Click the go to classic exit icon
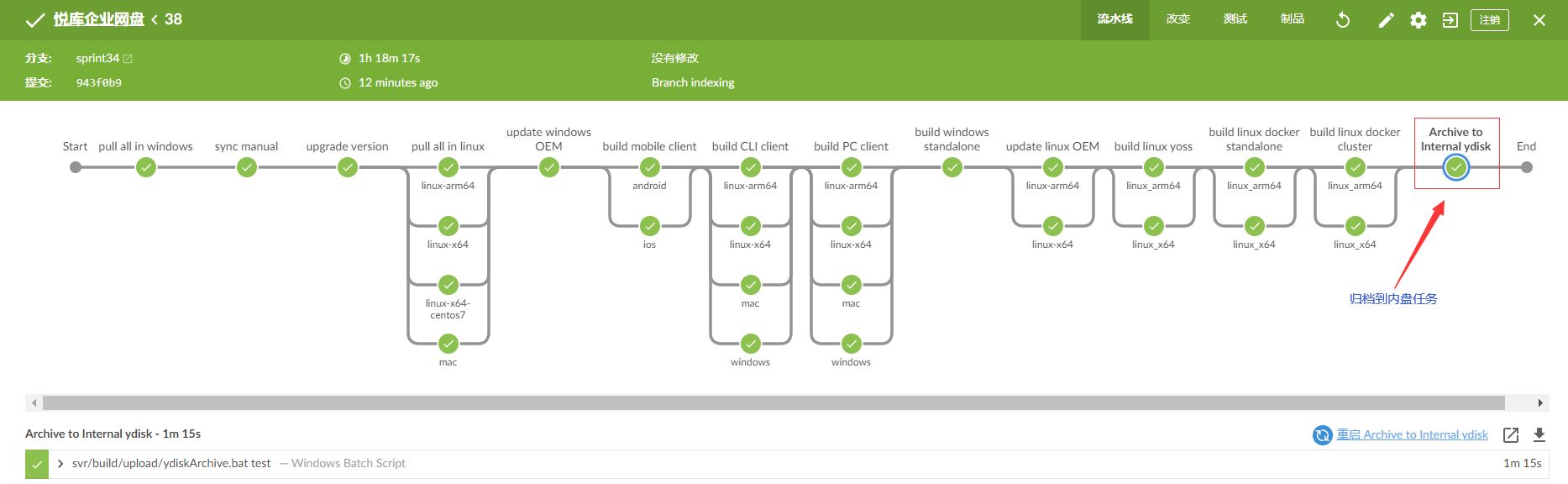The image size is (1568, 484). tap(1450, 20)
